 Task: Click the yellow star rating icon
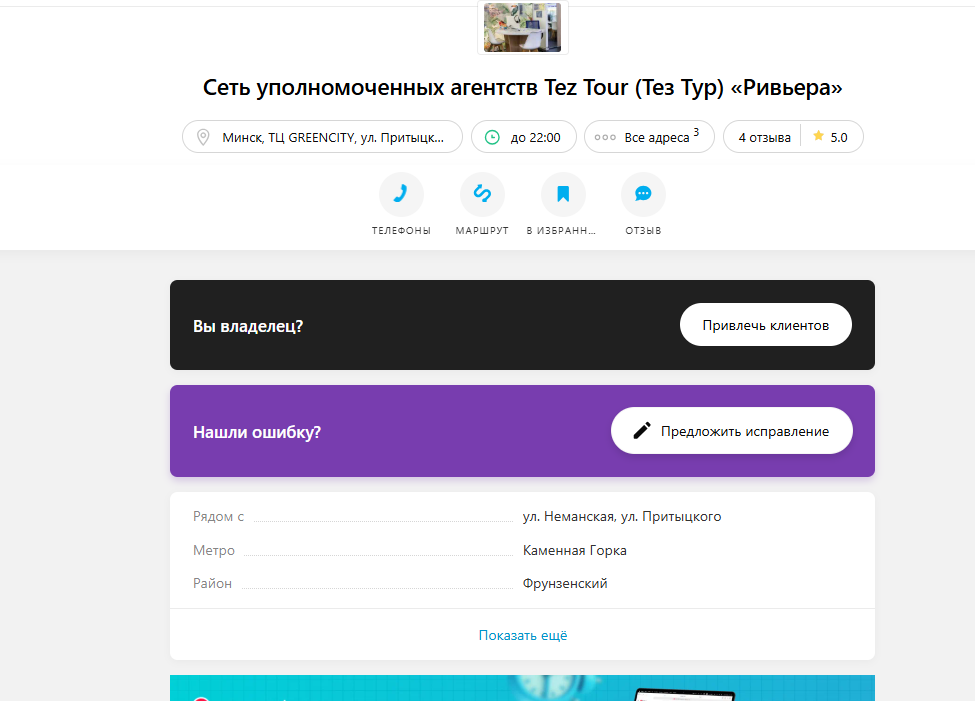818,136
